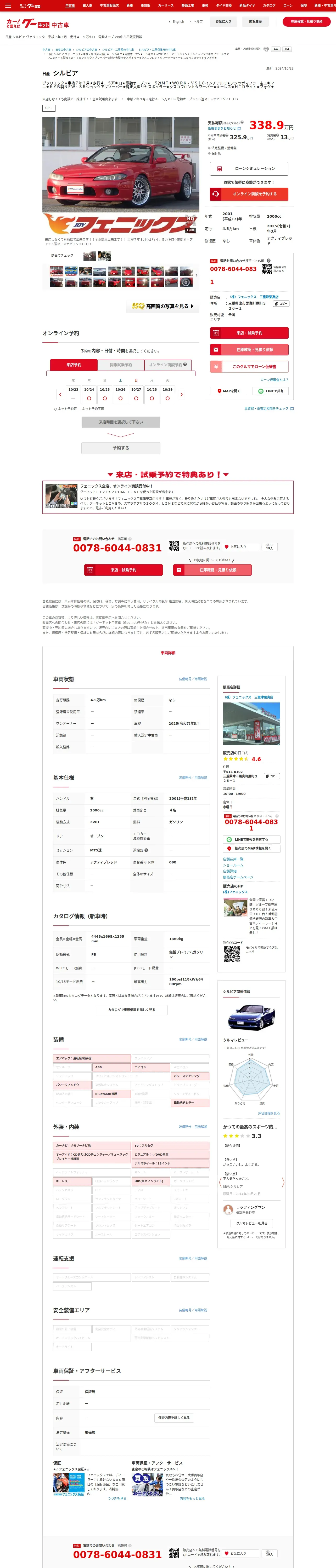The width and height of the screenshot is (336, 1568).
Task: Open the review radar chart 評価詳細を見る
Action: tap(269, 1113)
